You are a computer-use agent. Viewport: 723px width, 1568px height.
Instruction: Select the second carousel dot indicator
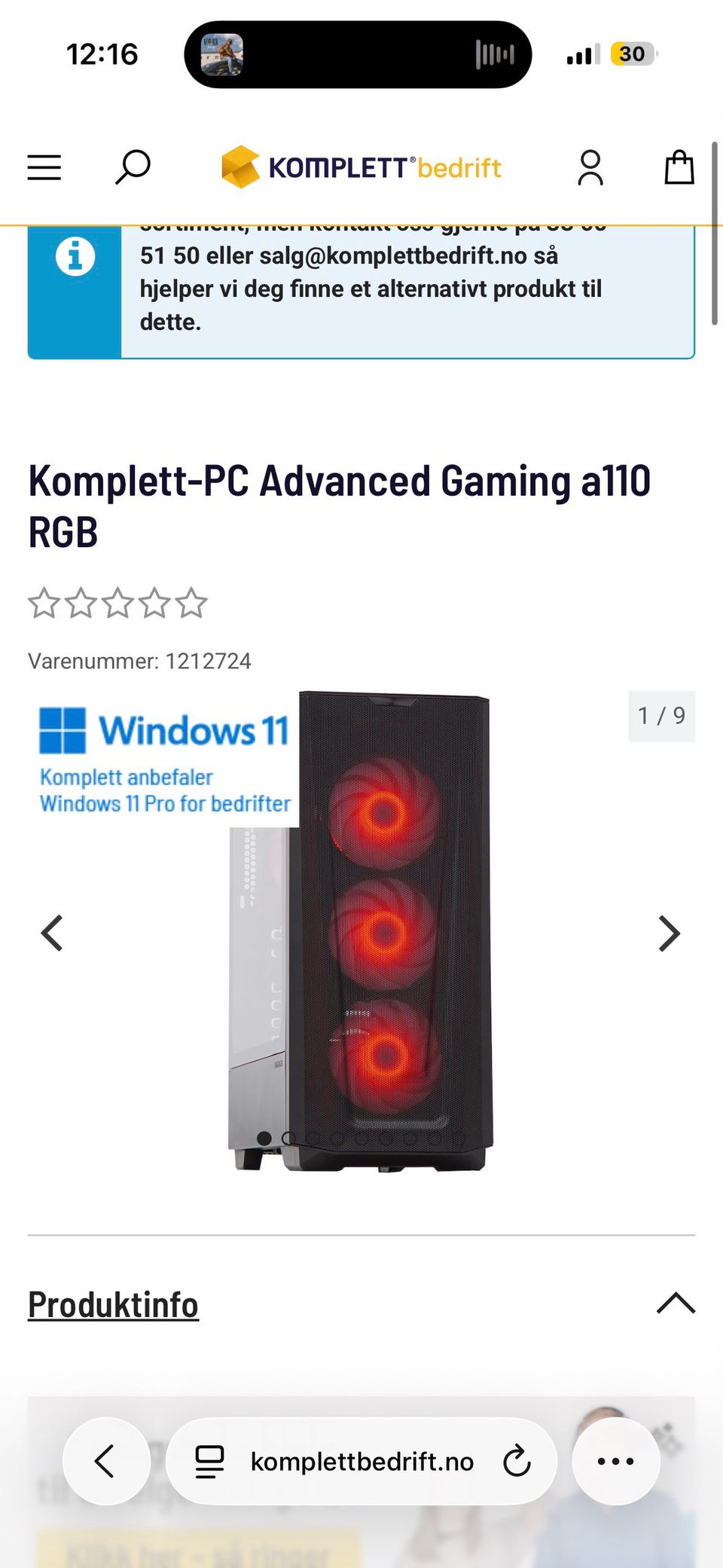[288, 1138]
